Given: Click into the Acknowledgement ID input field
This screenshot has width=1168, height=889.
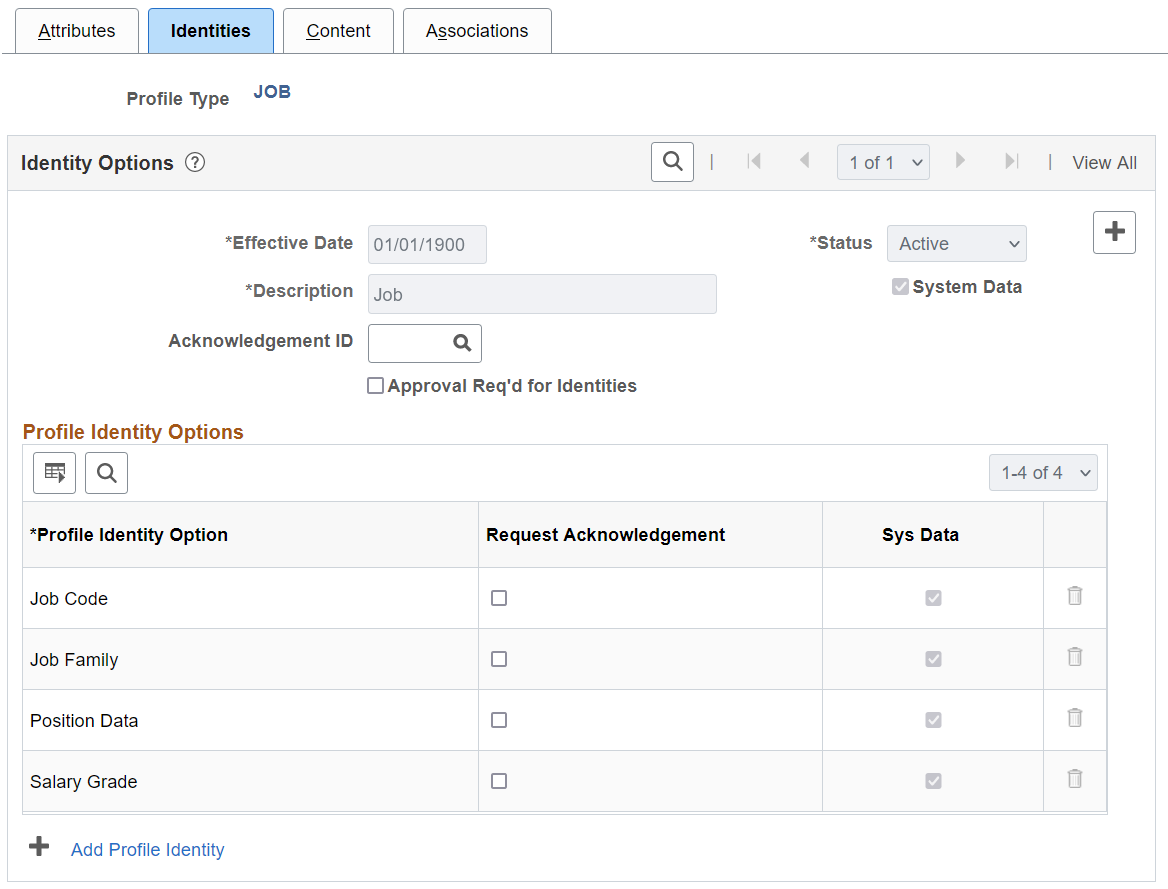Looking at the screenshot, I should [408, 343].
